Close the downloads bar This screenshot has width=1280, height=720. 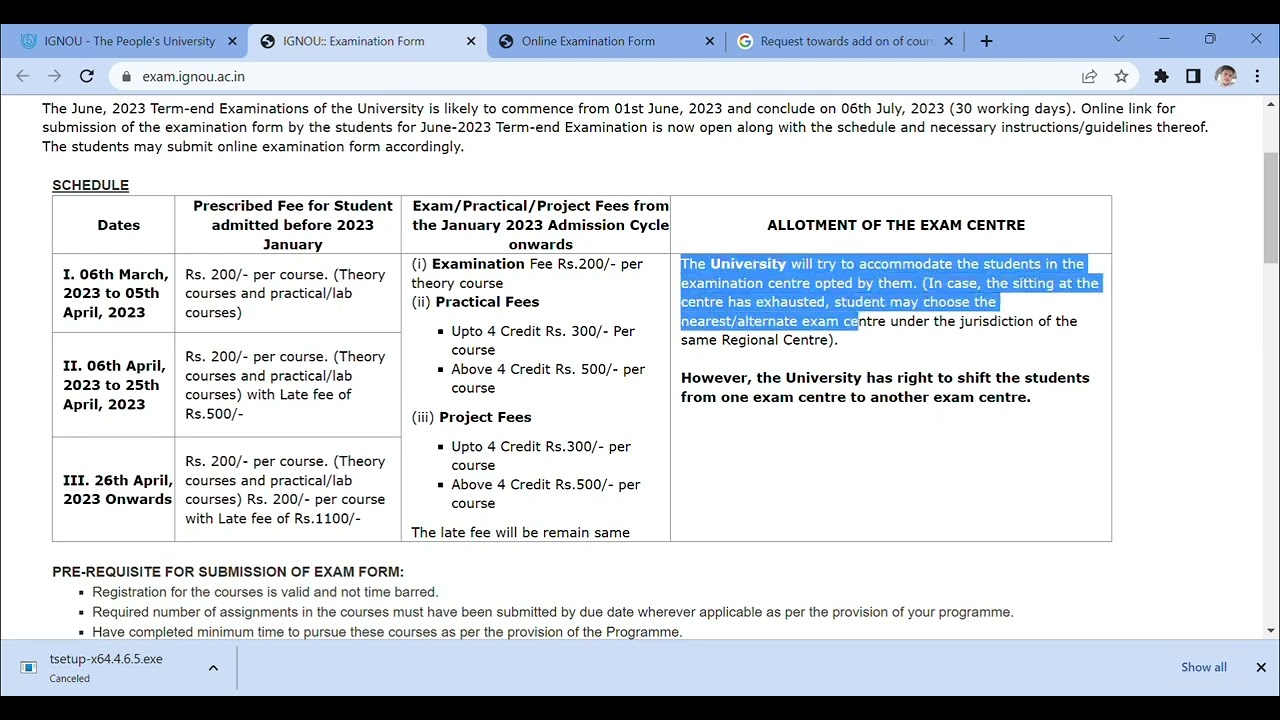pos(1261,667)
